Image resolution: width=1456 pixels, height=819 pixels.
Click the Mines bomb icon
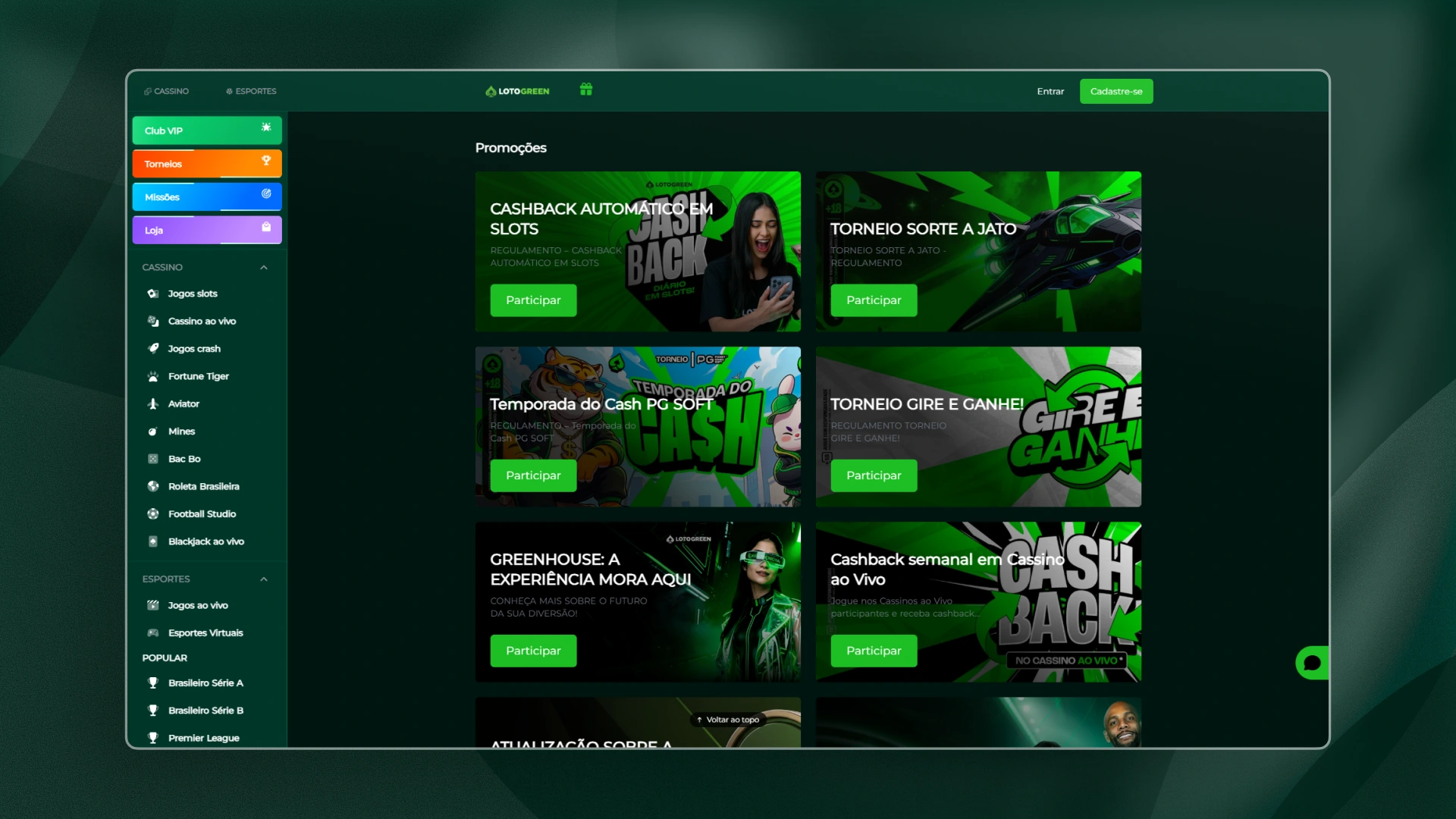(153, 431)
